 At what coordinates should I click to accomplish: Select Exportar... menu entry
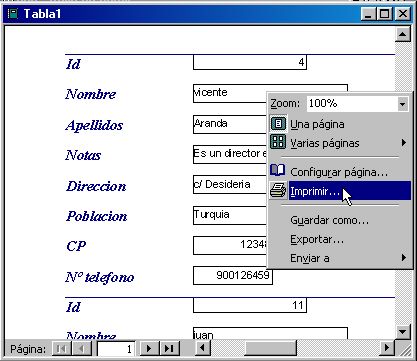[x=317, y=239]
